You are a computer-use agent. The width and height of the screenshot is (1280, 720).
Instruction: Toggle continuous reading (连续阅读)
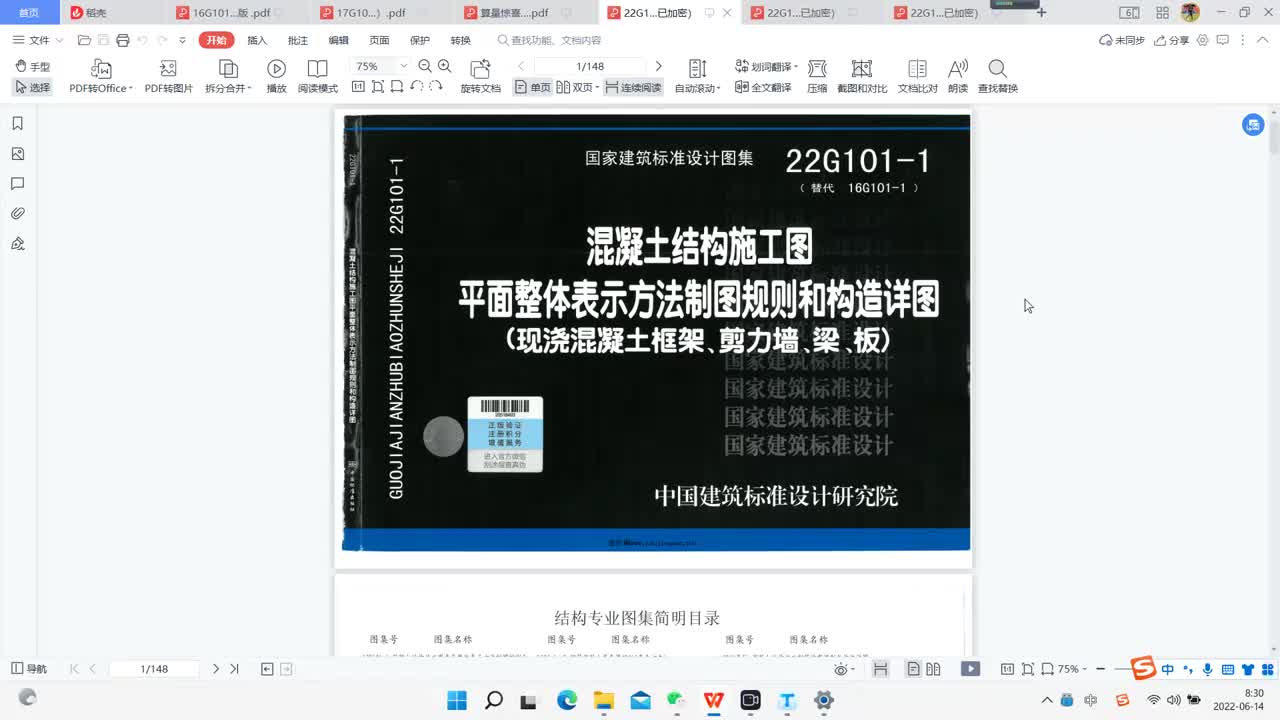click(633, 88)
